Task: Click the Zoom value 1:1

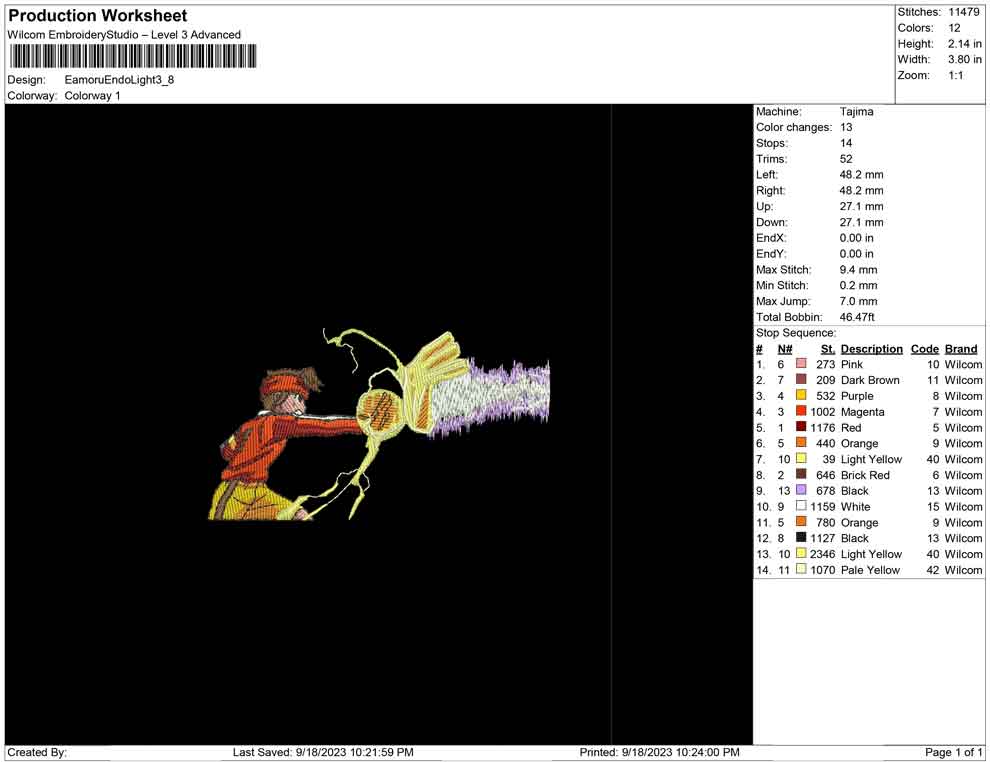Action: coord(955,75)
